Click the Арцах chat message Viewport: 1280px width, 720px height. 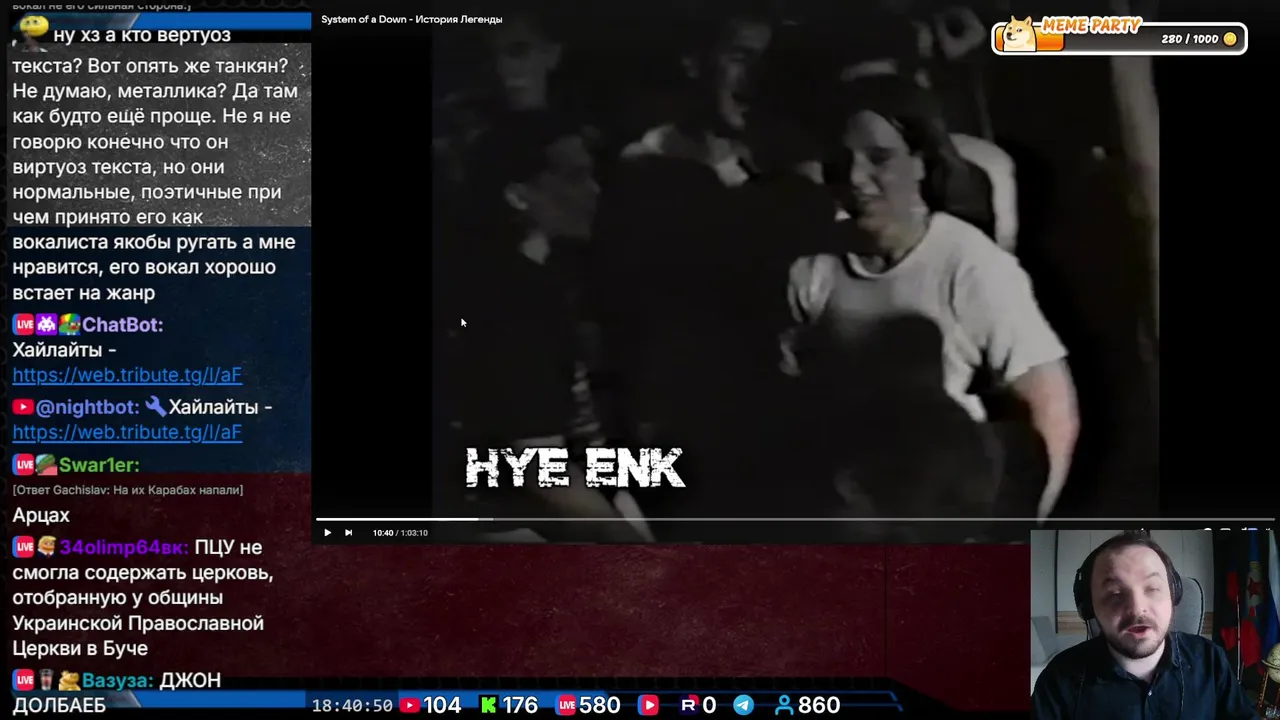(x=41, y=515)
